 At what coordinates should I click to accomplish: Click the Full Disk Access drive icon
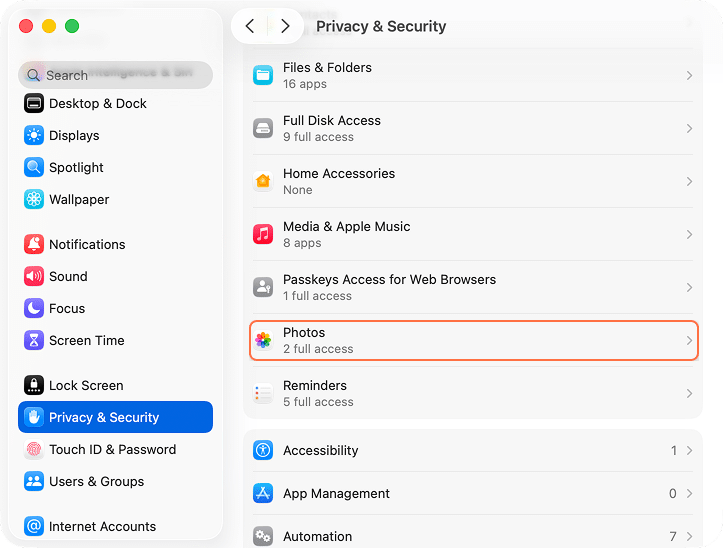pos(263,128)
